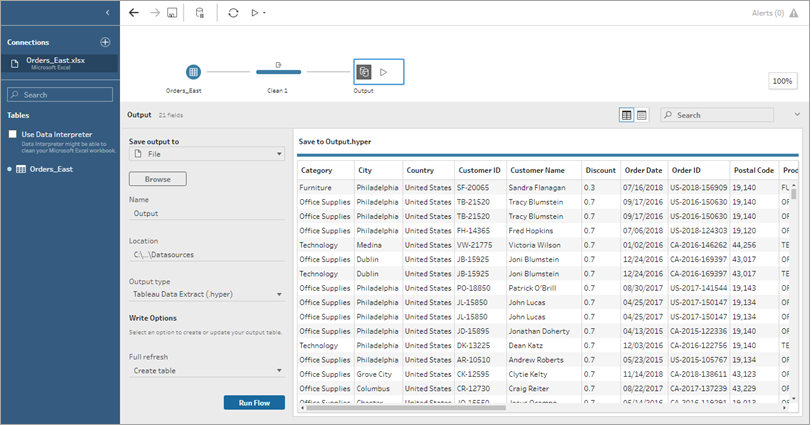Switch to the list view toggle
The image size is (810, 425).
coord(642,115)
